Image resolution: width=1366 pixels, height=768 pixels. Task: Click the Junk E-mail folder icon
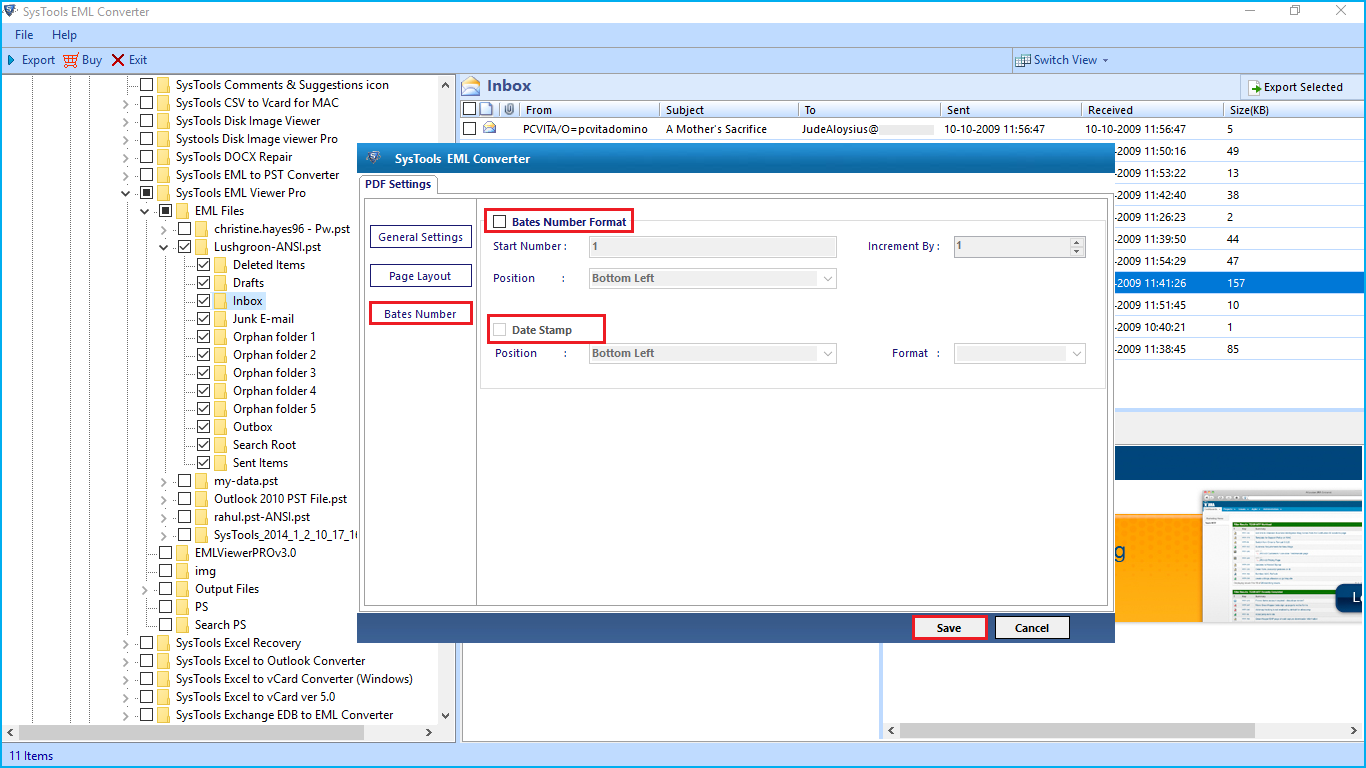(x=220, y=319)
